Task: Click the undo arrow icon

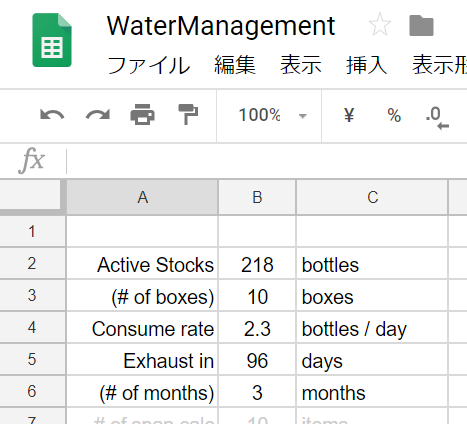Action: click(52, 115)
